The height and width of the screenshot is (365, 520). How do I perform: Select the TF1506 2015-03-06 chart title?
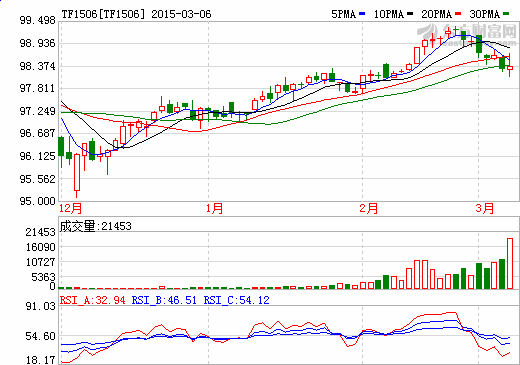136,14
